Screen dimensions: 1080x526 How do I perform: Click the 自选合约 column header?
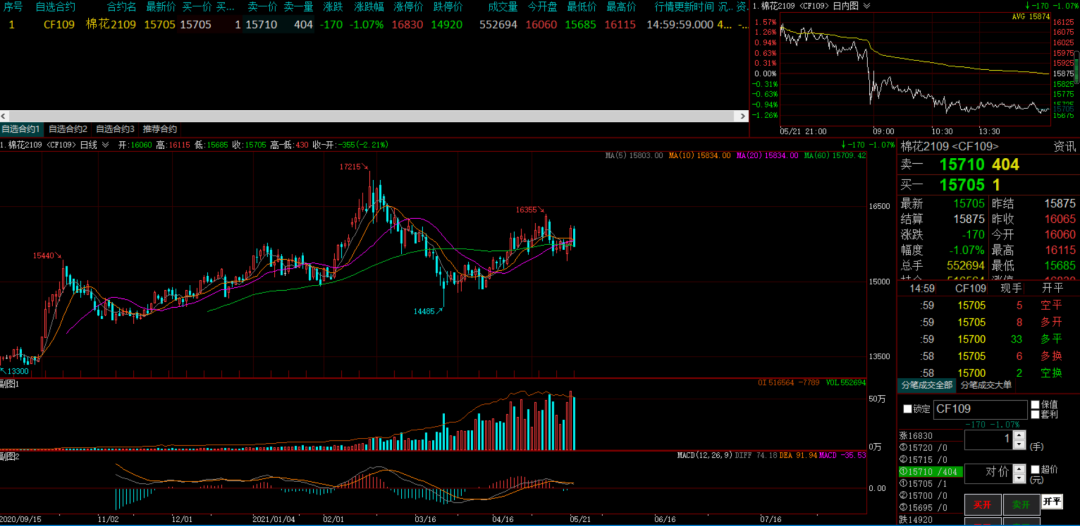click(54, 7)
